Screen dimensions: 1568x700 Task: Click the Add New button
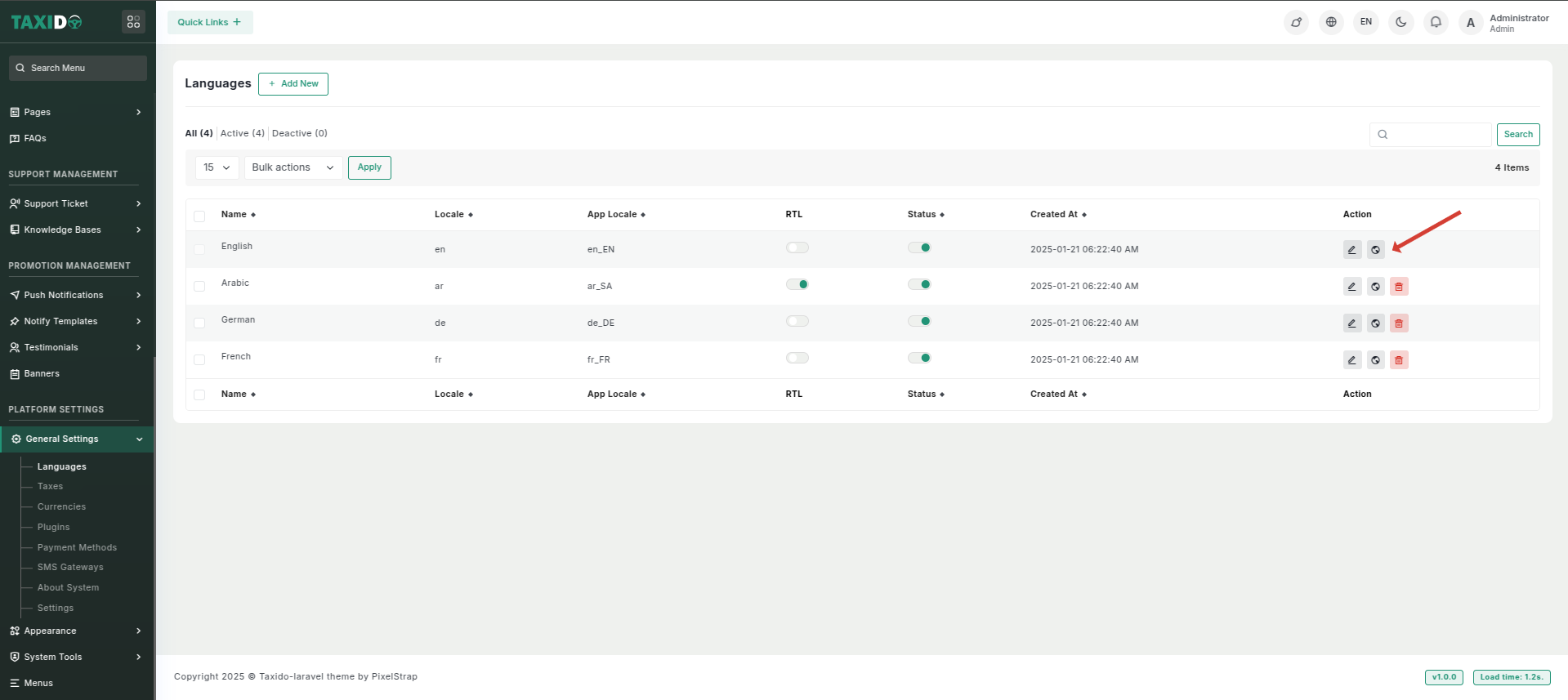pyautogui.click(x=293, y=84)
